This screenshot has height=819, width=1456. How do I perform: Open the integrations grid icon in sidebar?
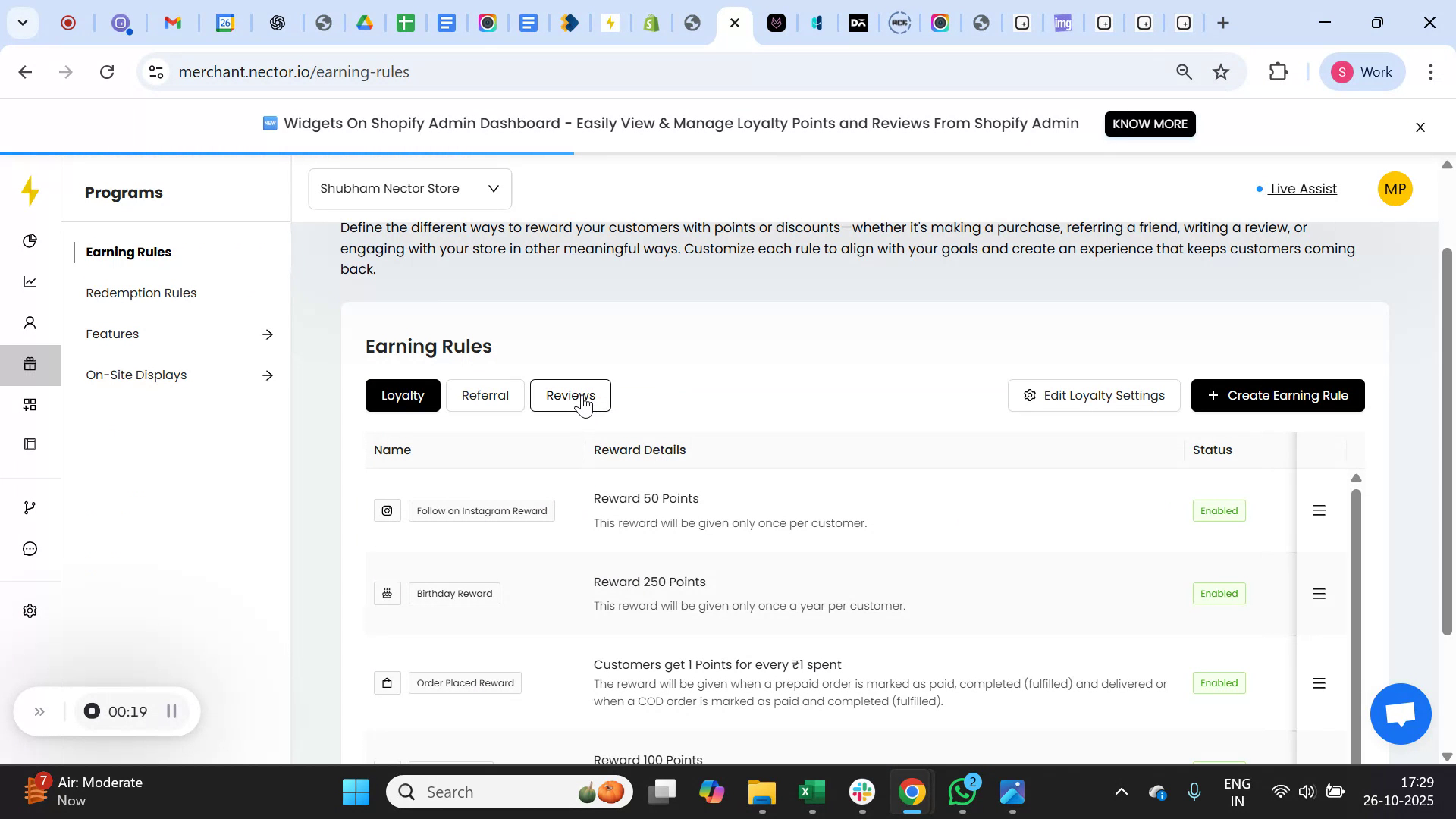point(30,404)
